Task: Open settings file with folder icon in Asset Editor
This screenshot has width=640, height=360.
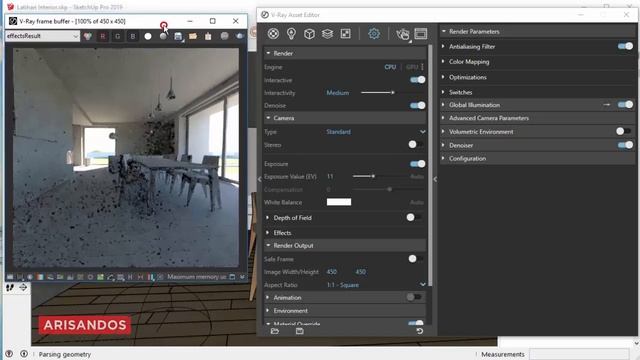Action: coord(275,331)
